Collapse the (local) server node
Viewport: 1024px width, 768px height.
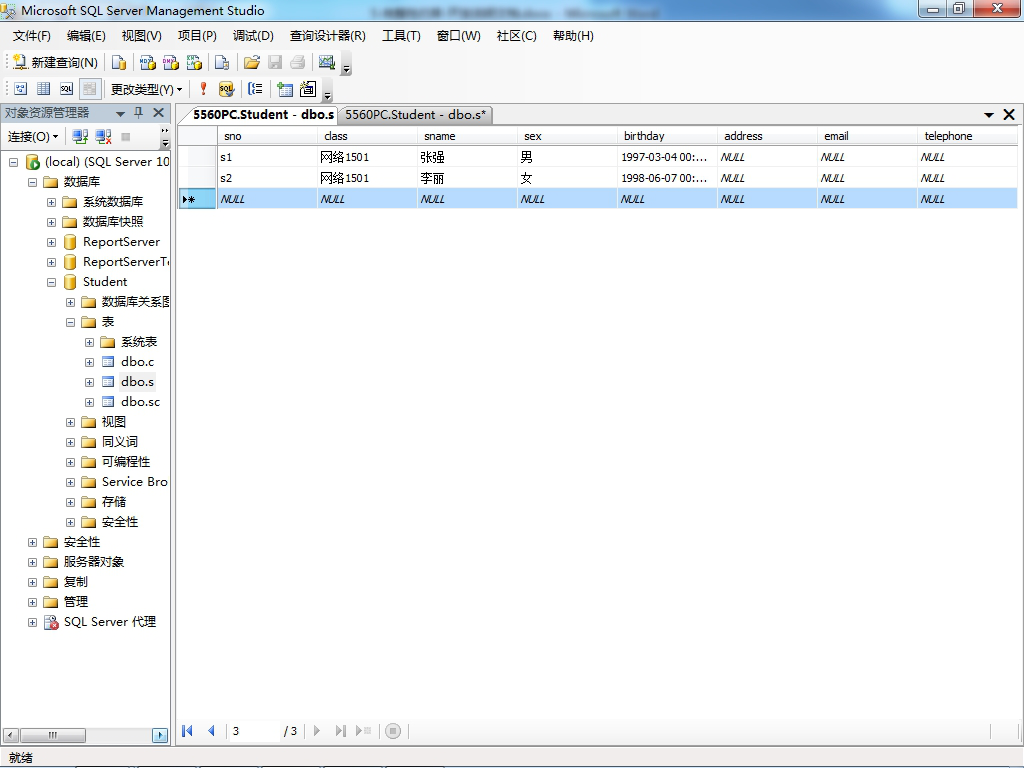13,162
